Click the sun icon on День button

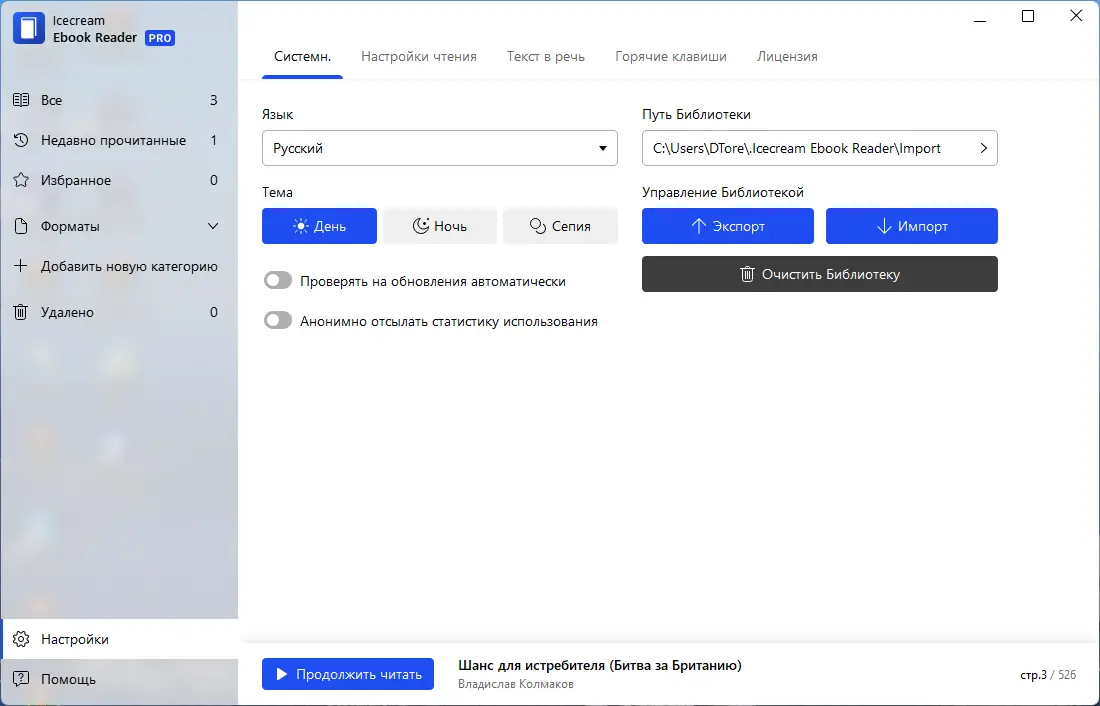[301, 226]
